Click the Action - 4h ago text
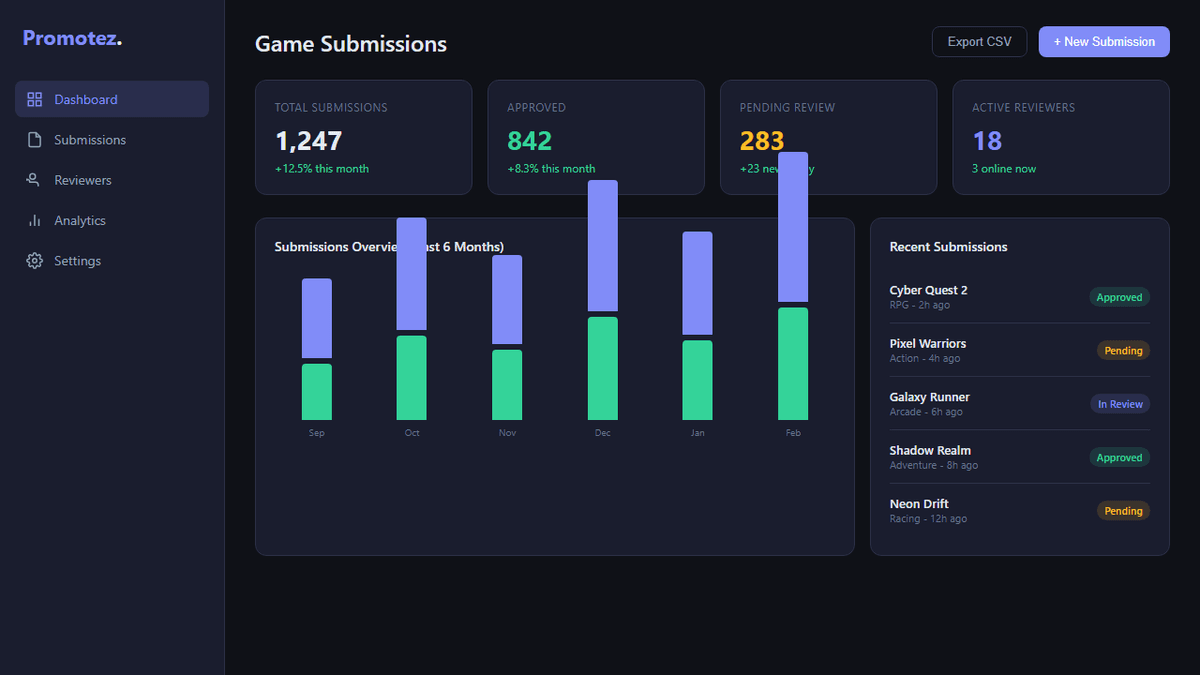This screenshot has height=675, width=1200. pos(925,358)
